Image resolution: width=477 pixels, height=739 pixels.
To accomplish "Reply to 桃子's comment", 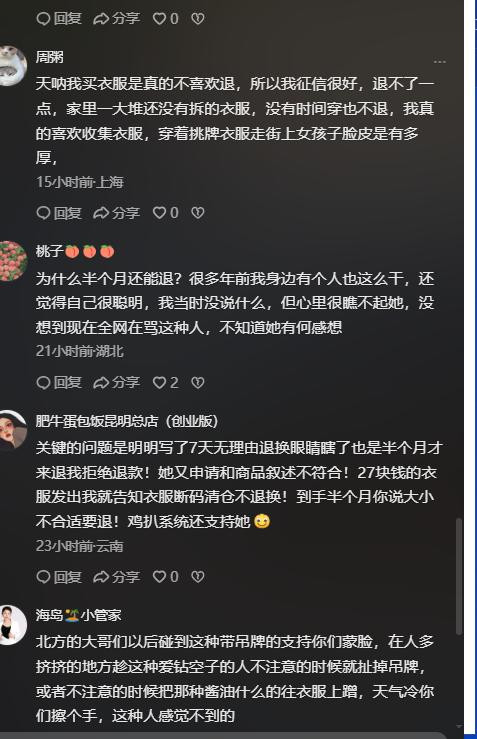I will (59, 383).
